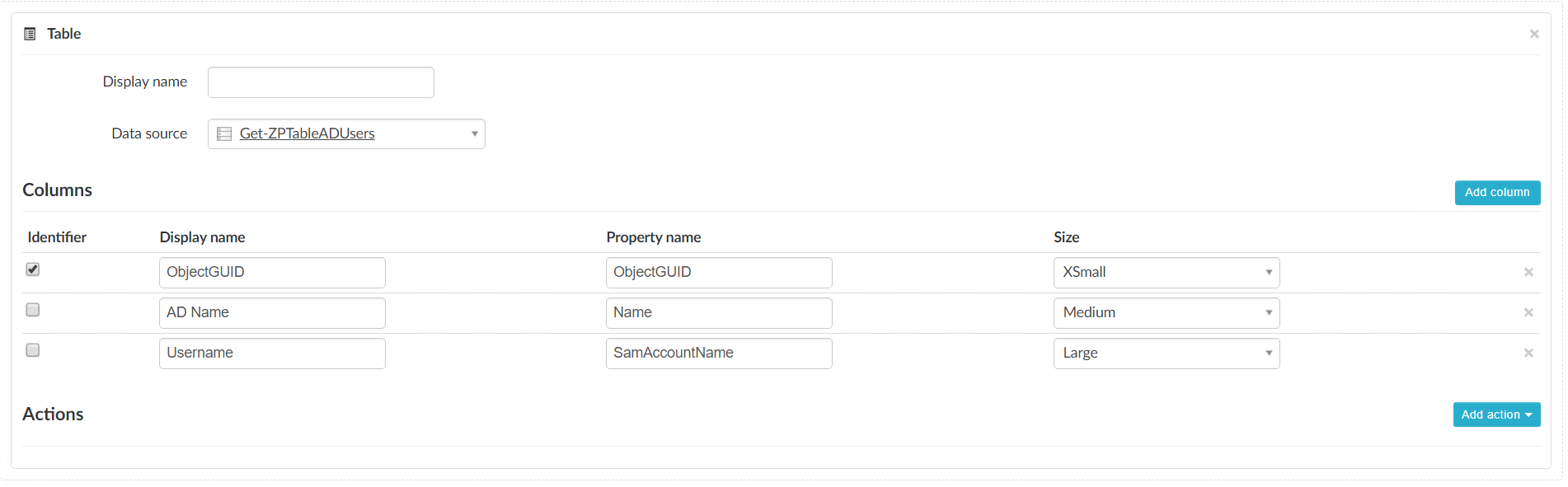Image resolution: width=1568 pixels, height=487 pixels.
Task: Enable identifier for the Username row
Action: [33, 350]
